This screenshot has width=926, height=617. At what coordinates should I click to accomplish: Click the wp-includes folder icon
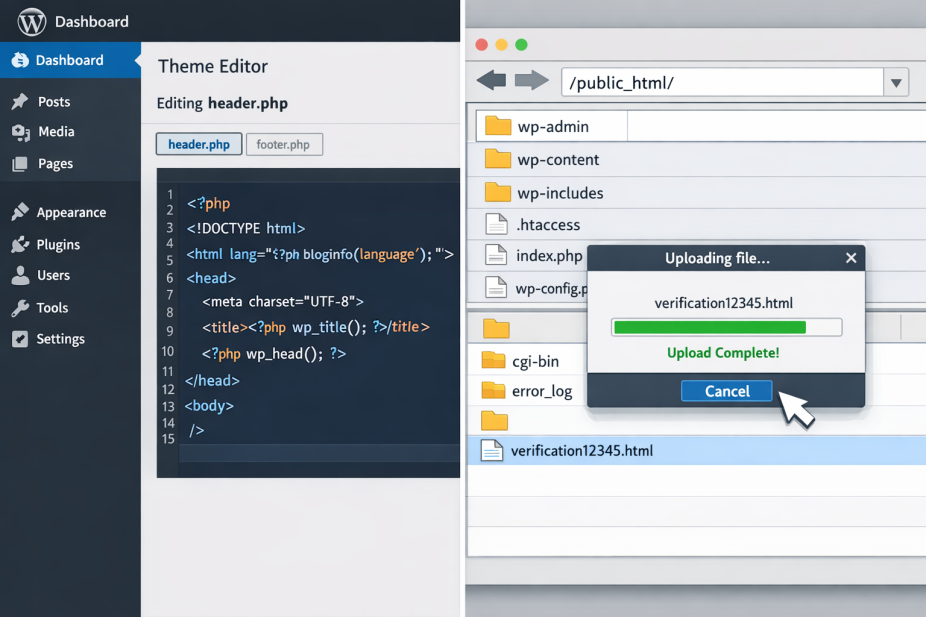[x=497, y=192]
